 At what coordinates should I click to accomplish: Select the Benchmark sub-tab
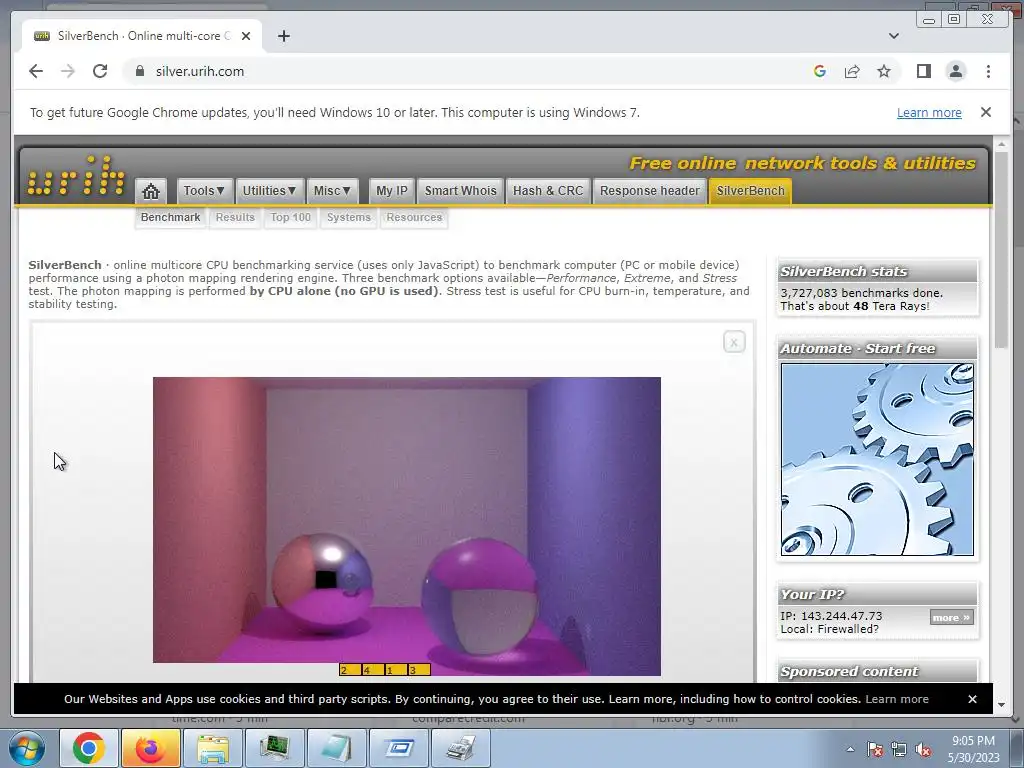tap(170, 217)
